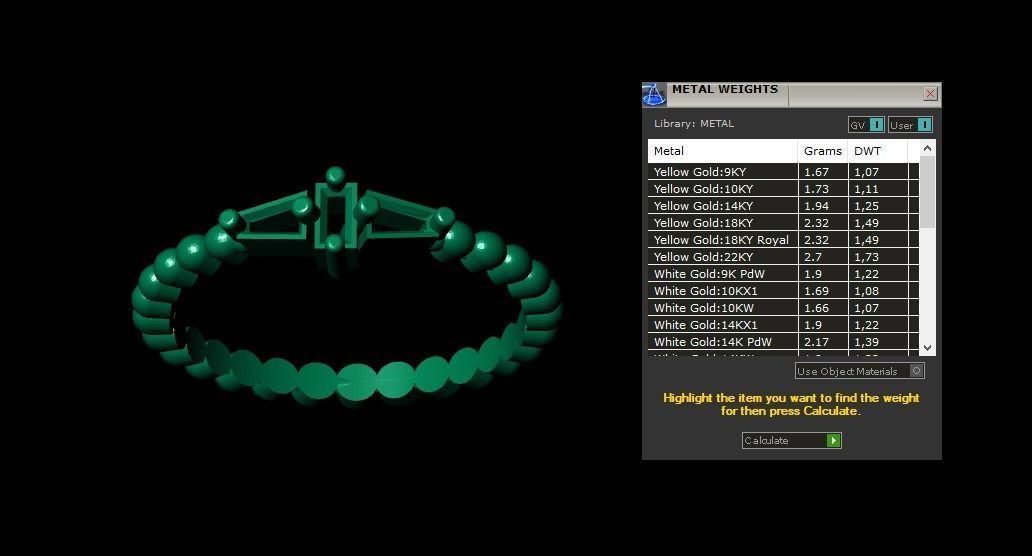The height and width of the screenshot is (556, 1032).
Task: Select the Yellow Gold:10KY row
Action: pyautogui.click(x=783, y=189)
